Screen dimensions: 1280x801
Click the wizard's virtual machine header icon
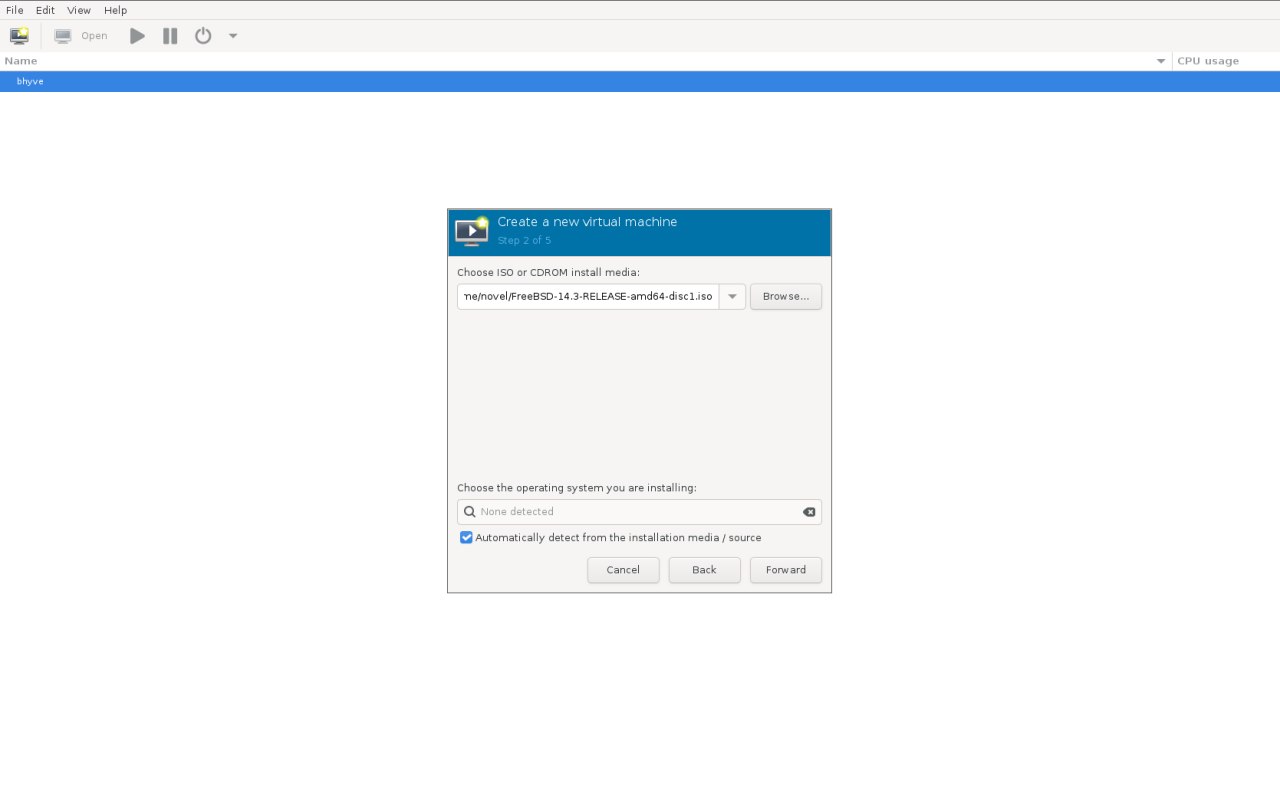click(472, 231)
